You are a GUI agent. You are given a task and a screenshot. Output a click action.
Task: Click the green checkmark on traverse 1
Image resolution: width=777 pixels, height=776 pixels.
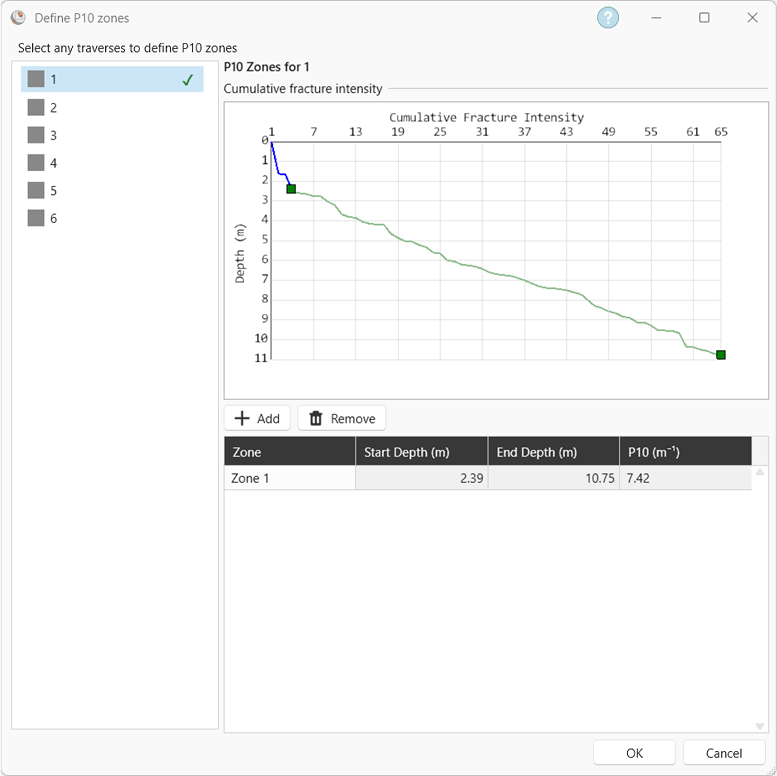(188, 80)
